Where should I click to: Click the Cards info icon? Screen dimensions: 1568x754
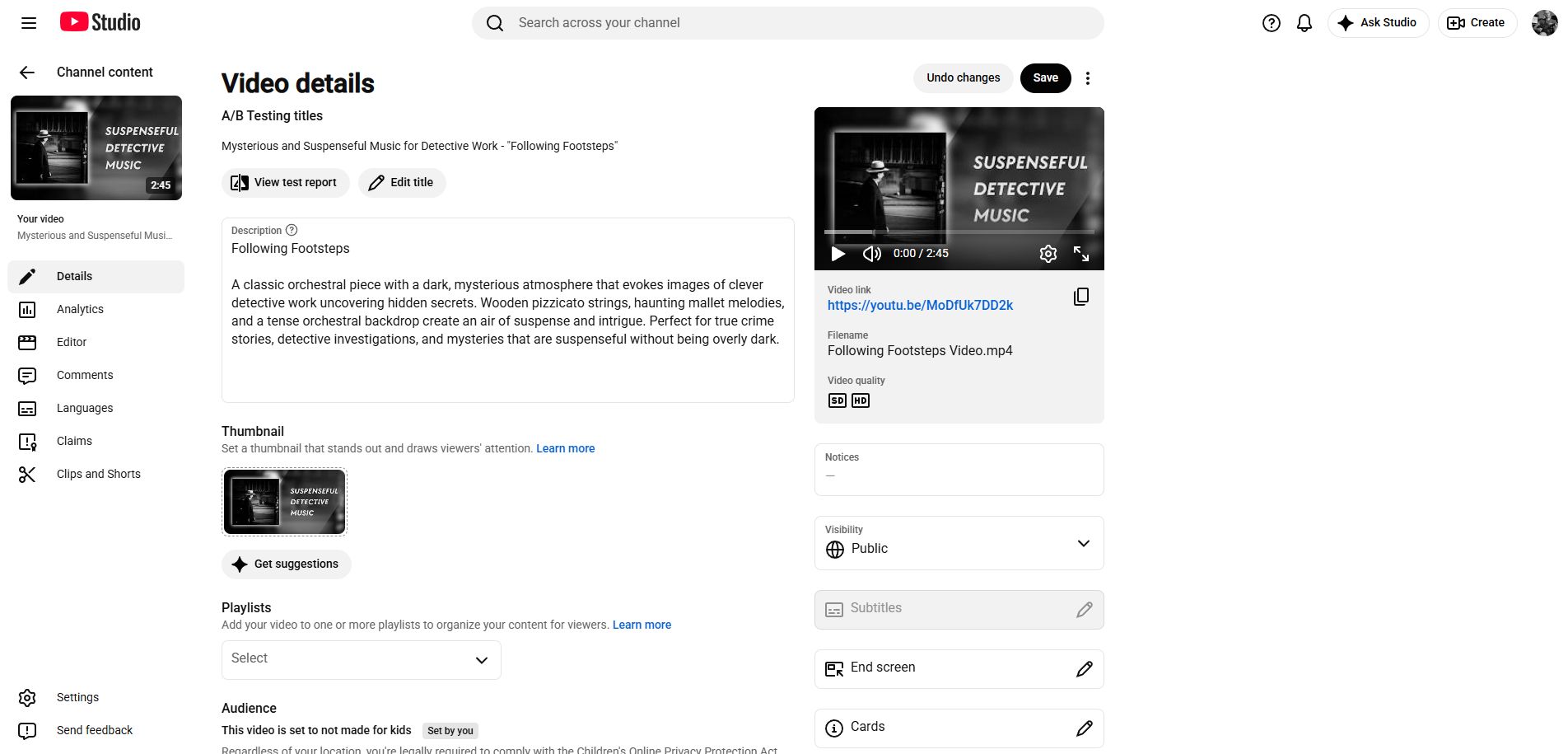click(834, 728)
